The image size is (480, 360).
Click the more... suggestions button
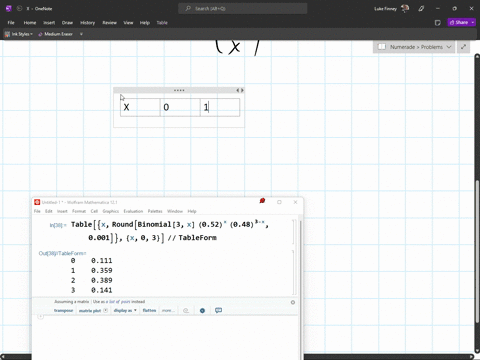pos(168,311)
